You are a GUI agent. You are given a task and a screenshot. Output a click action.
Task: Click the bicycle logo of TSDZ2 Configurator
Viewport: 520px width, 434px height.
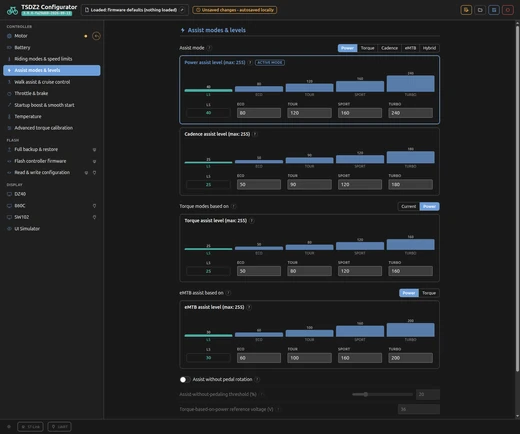12,11
